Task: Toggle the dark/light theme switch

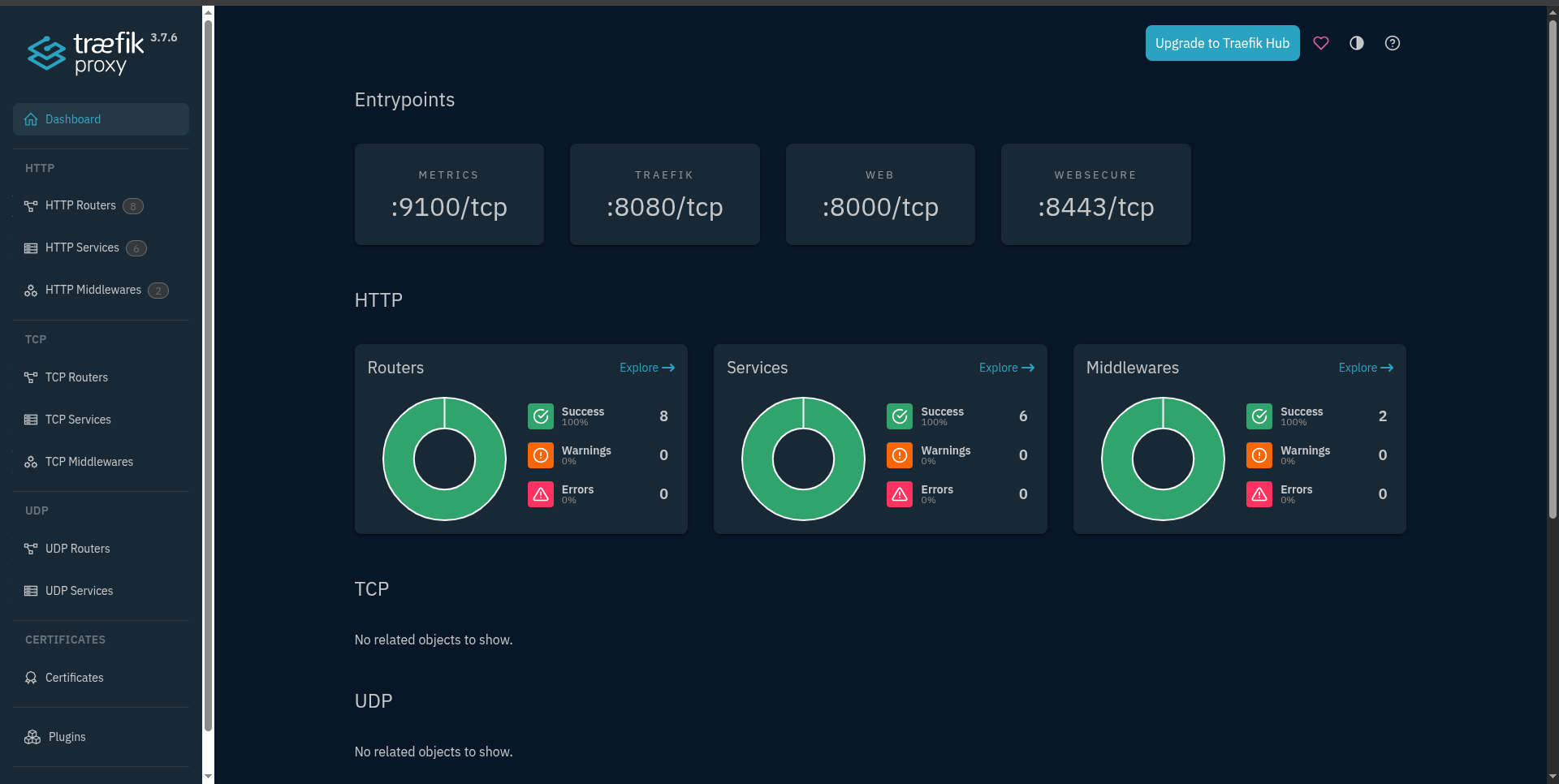Action: coord(1357,43)
